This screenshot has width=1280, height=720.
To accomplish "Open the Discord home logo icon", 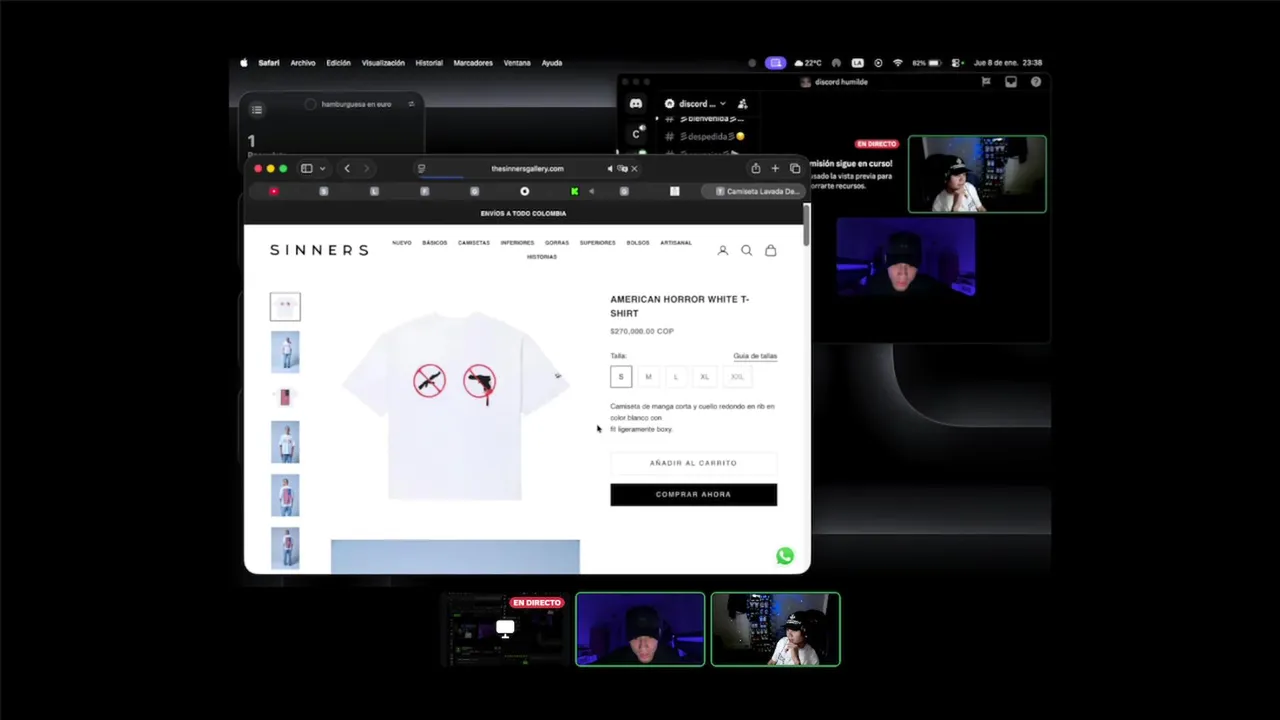I will click(636, 103).
